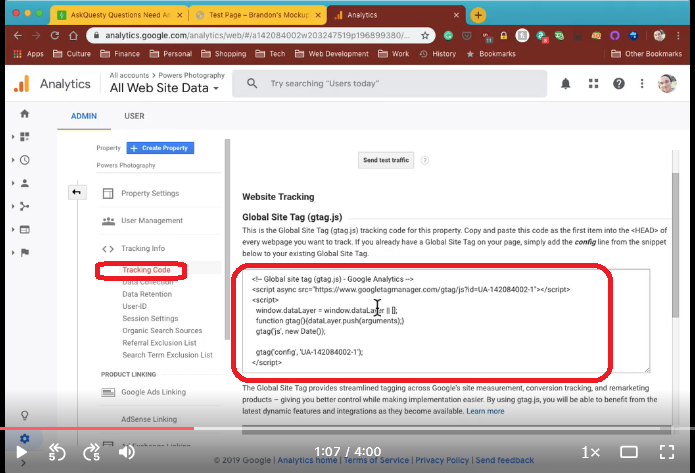
Task: Open the Learn more link
Action: (x=485, y=411)
